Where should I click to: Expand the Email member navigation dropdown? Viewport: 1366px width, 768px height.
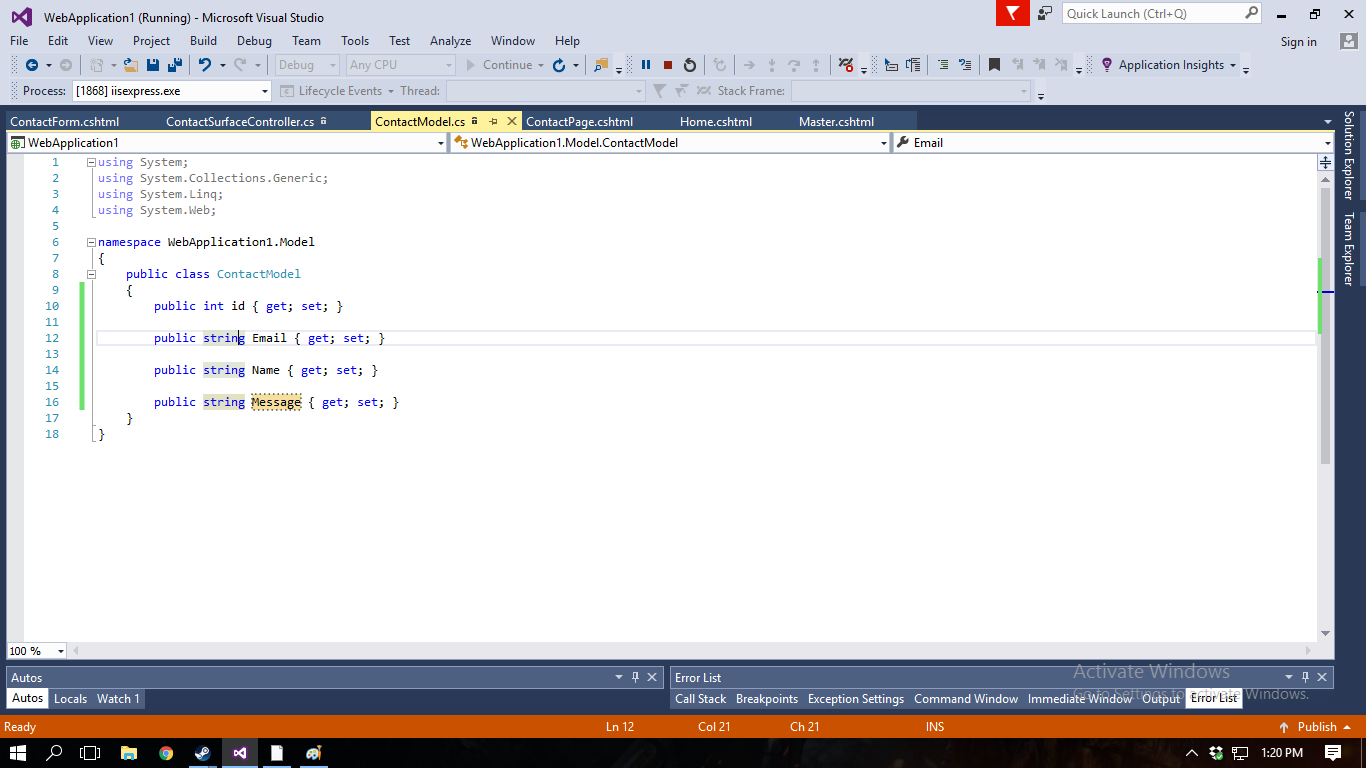pyautogui.click(x=1327, y=143)
